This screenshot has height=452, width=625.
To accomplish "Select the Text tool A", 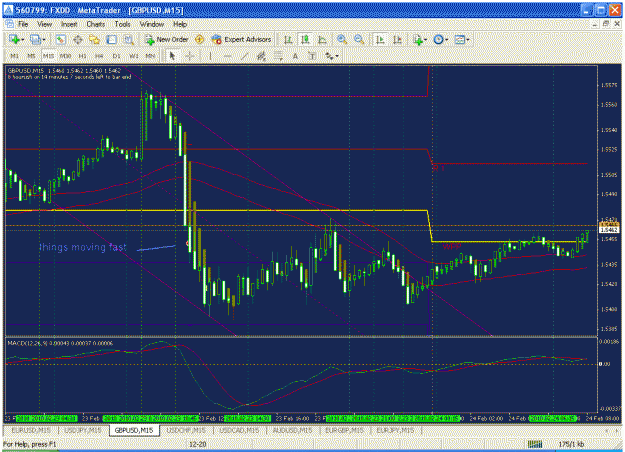I will tap(295, 56).
